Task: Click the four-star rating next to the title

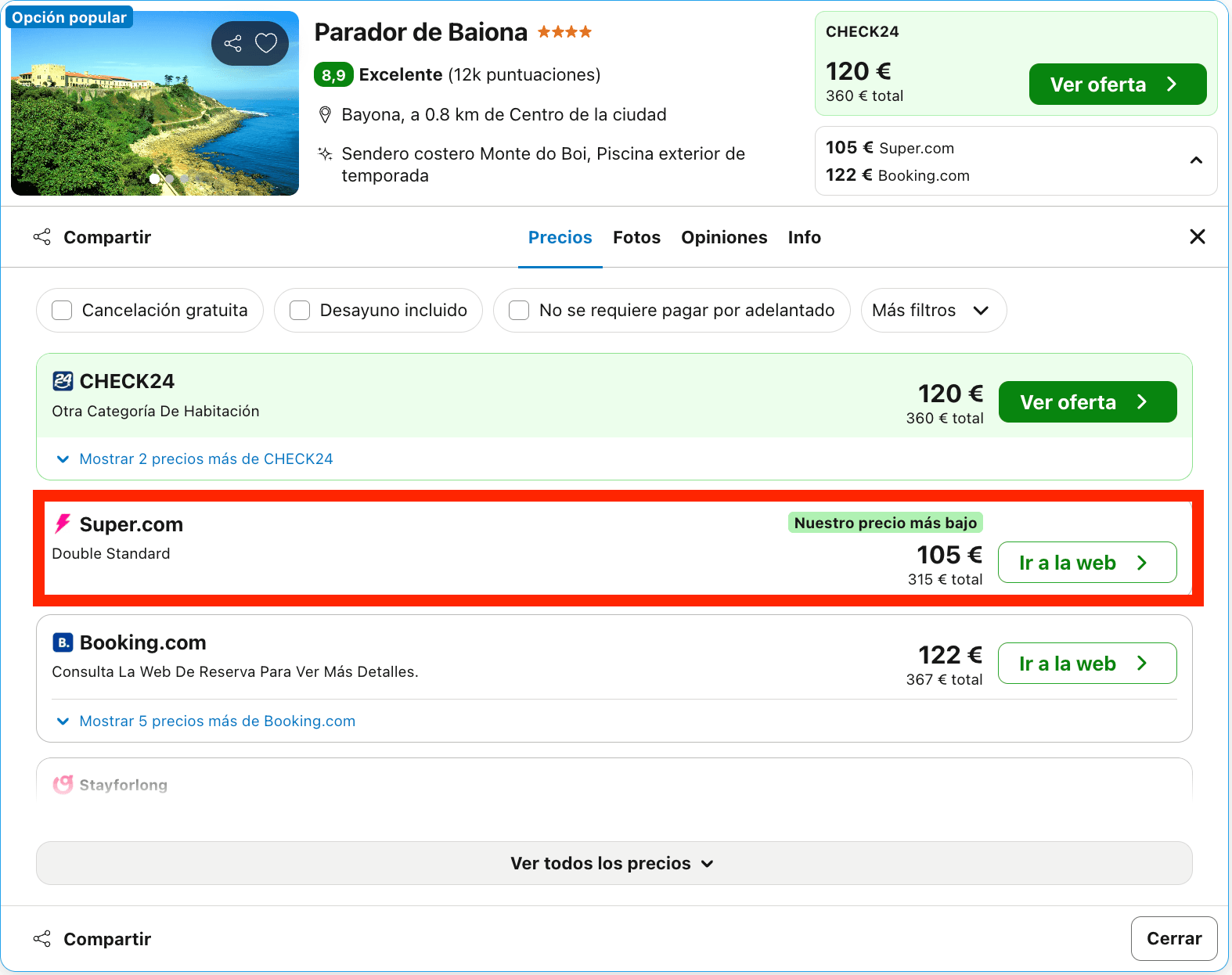Action: click(564, 32)
